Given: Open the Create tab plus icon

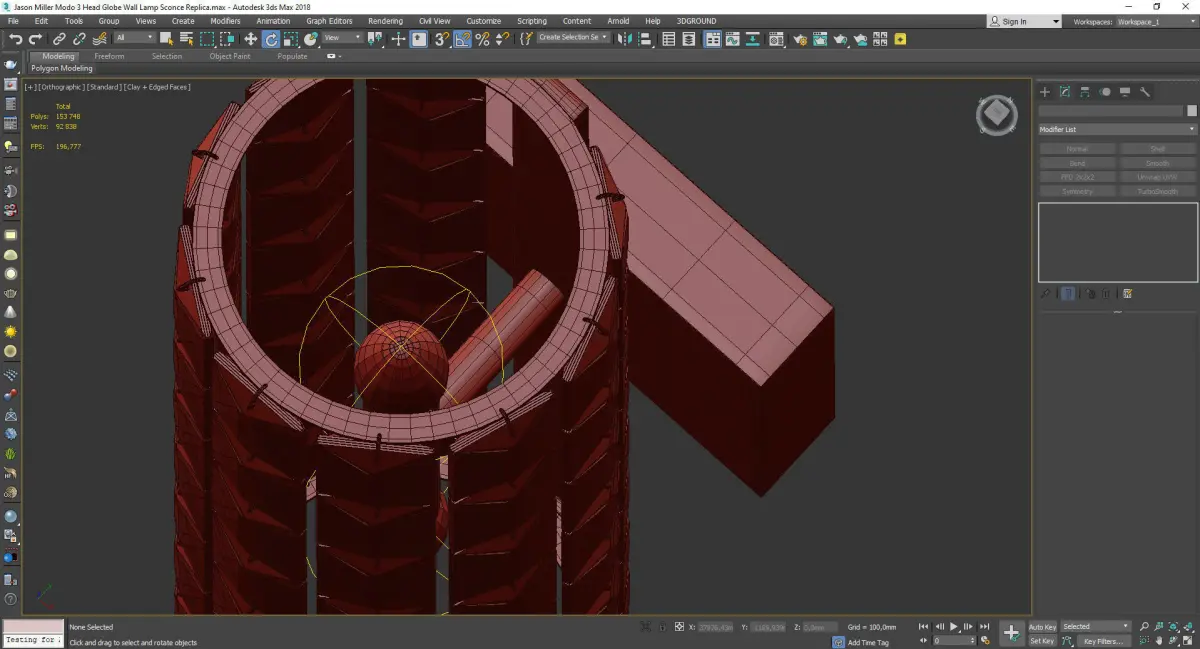Looking at the screenshot, I should (x=1045, y=92).
